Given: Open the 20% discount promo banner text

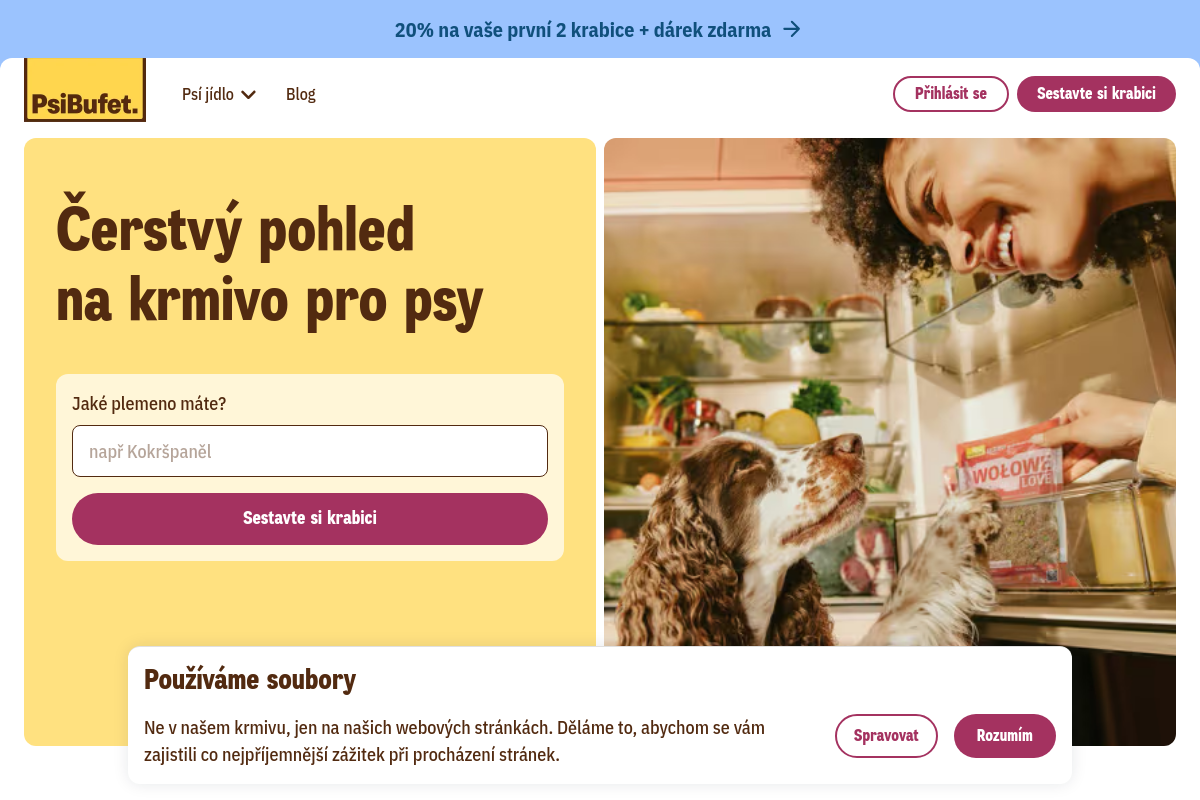Looking at the screenshot, I should pyautogui.click(x=583, y=30).
